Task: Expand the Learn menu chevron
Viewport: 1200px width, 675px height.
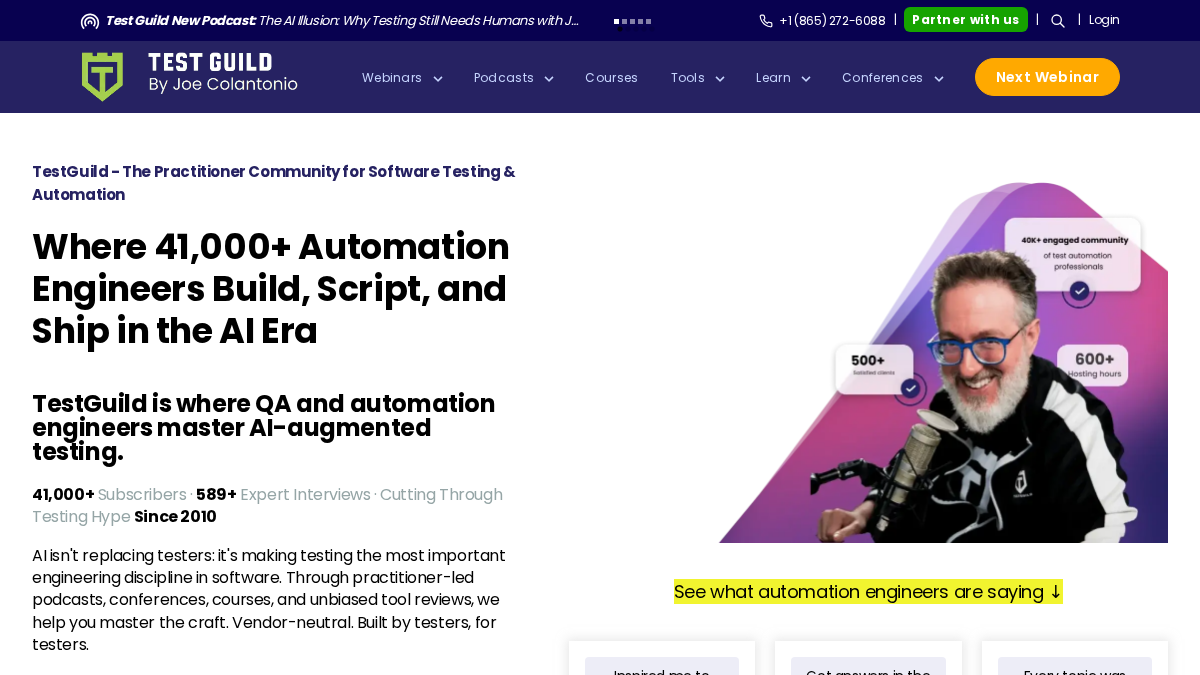Action: coord(805,79)
